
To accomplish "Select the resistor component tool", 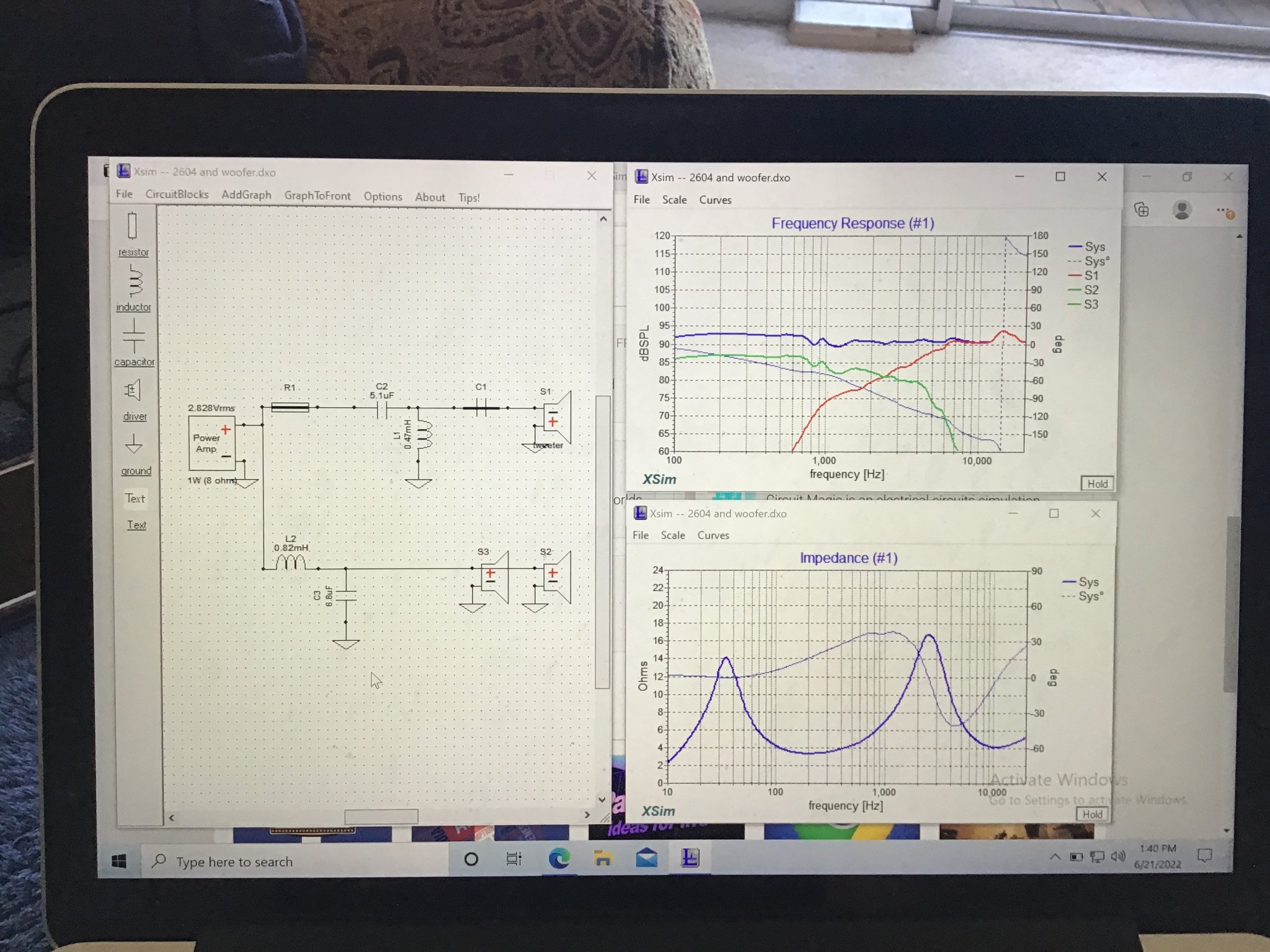I will click(133, 234).
